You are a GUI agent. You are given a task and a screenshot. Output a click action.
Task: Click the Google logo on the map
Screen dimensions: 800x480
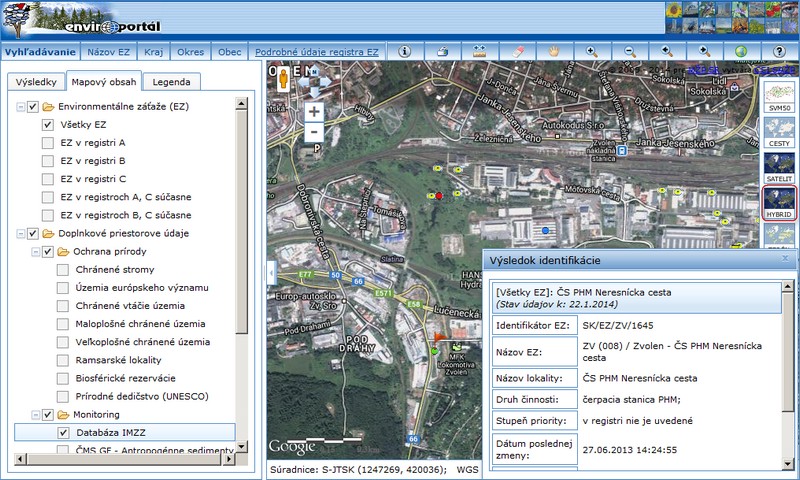click(292, 447)
